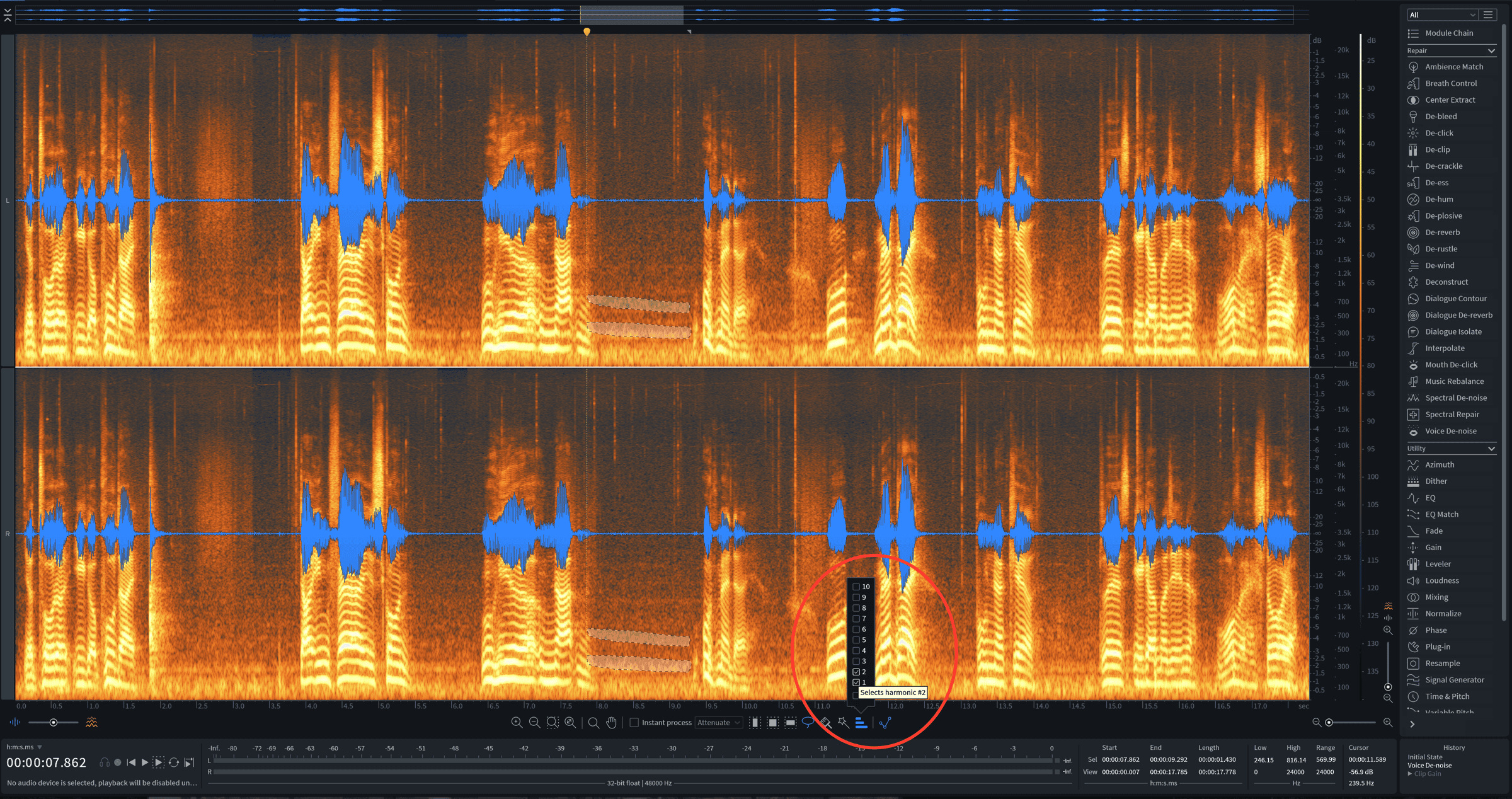Adjust the horizontal zoom slider

[1352, 722]
